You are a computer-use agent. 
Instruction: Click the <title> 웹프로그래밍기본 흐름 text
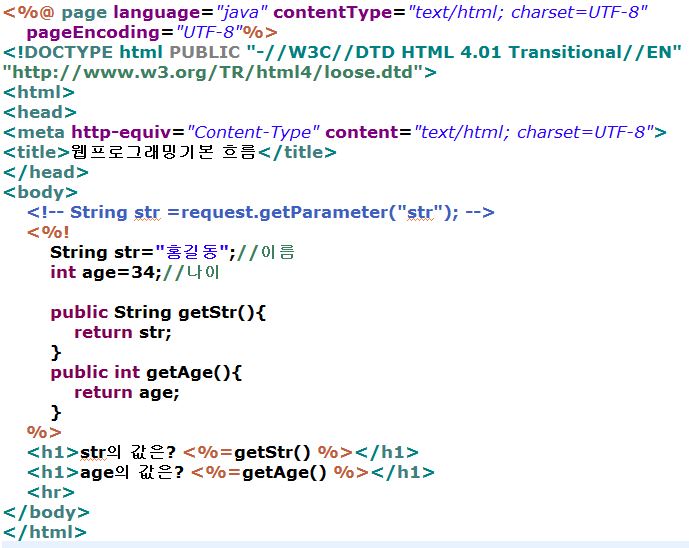pyautogui.click(x=163, y=152)
